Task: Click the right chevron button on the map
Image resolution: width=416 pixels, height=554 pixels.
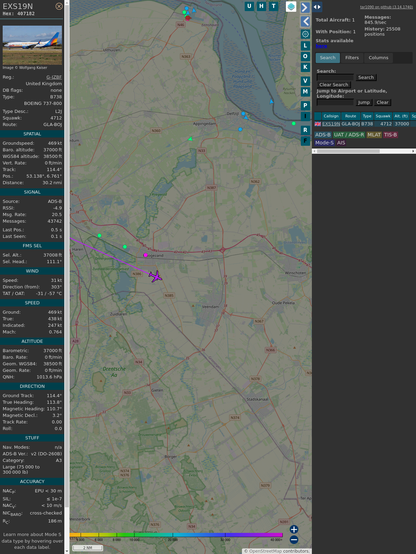Action: (x=305, y=7)
